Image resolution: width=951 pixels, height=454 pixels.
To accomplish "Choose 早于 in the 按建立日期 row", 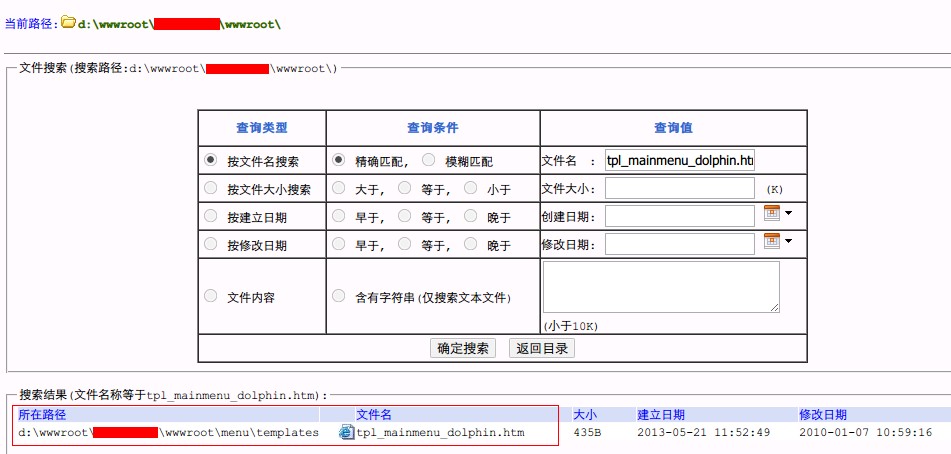I will tap(339, 216).
